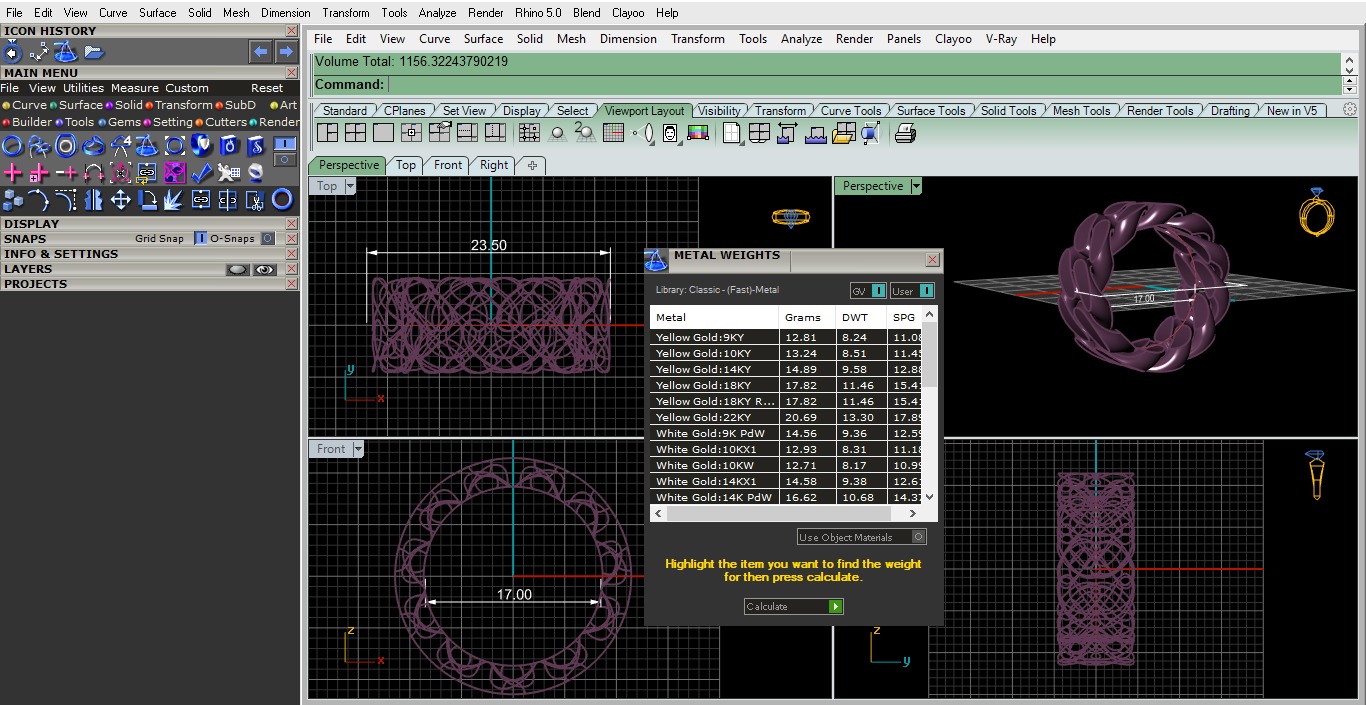Click into the Command input field
This screenshot has height=705, width=1366.
862,85
